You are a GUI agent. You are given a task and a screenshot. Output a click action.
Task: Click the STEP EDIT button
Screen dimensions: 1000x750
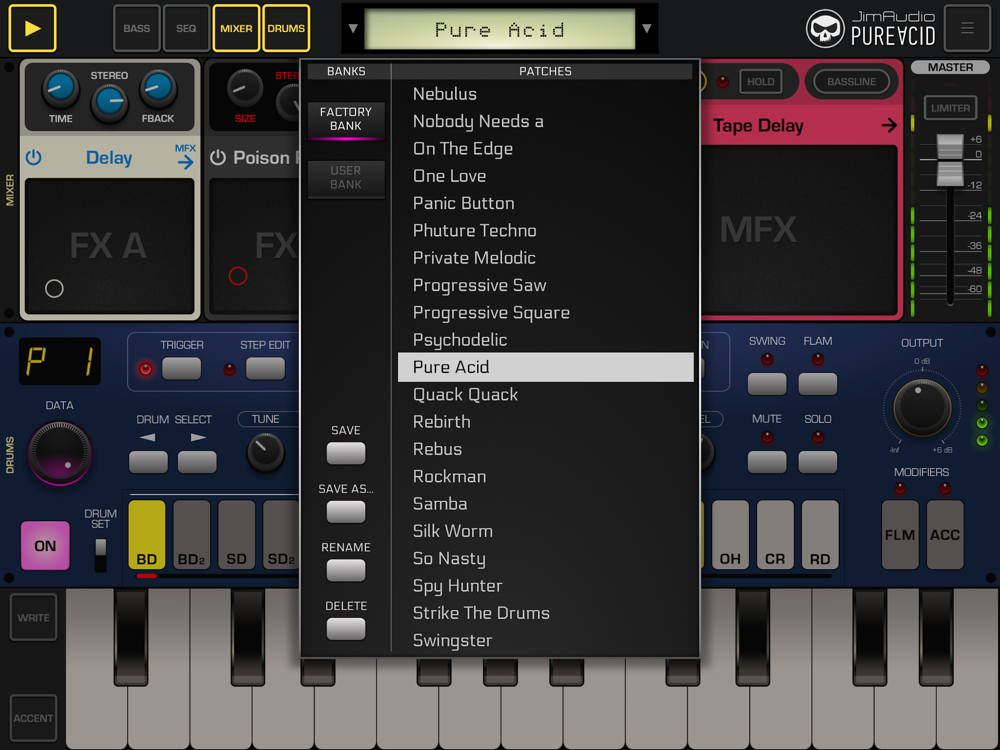point(265,369)
